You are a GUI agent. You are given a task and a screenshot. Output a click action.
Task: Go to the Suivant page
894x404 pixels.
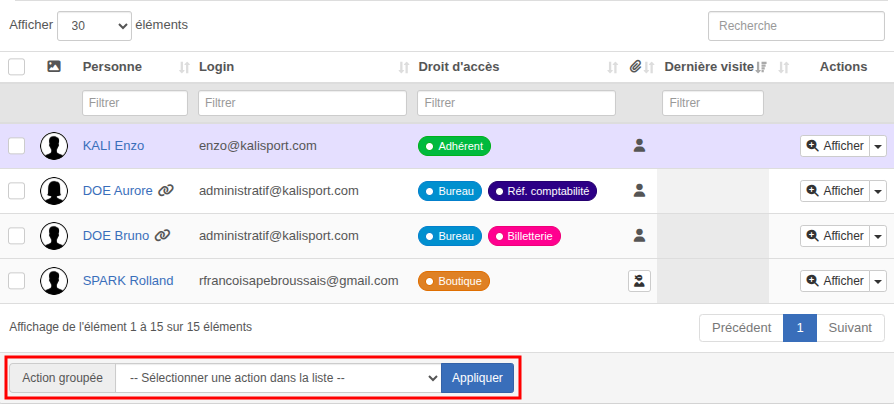coord(850,328)
